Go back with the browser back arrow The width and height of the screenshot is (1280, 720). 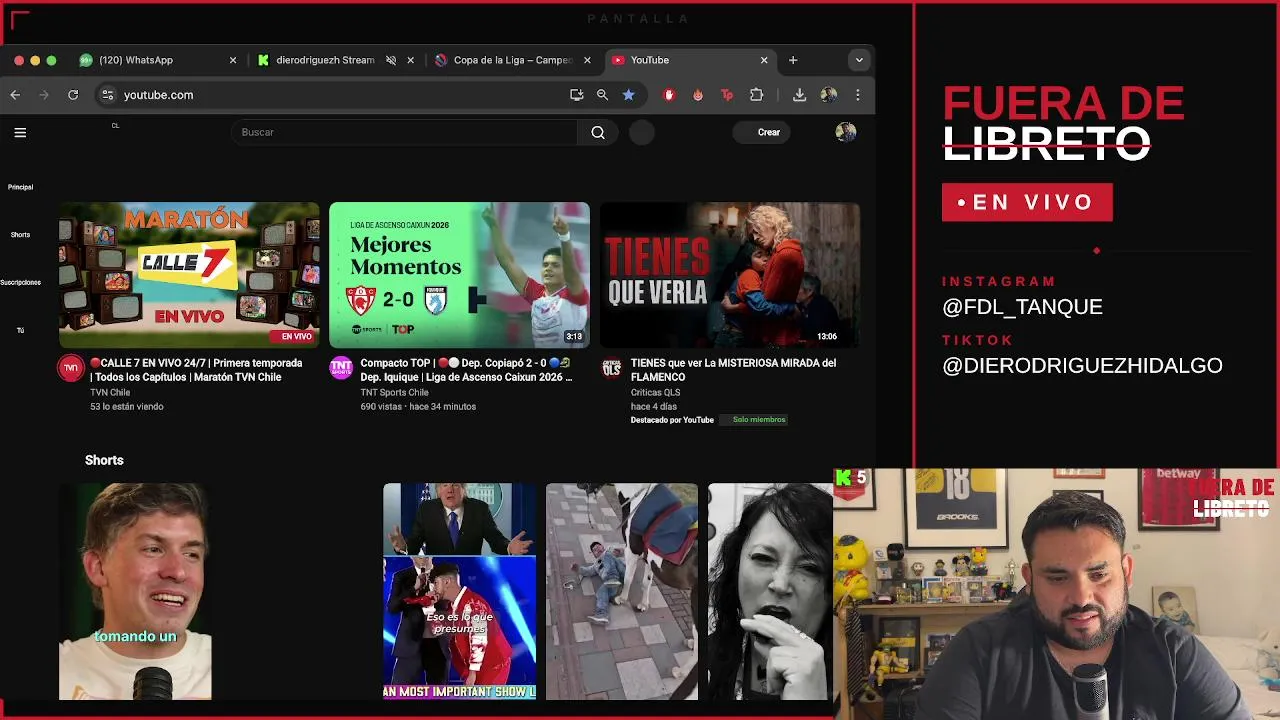pyautogui.click(x=15, y=95)
